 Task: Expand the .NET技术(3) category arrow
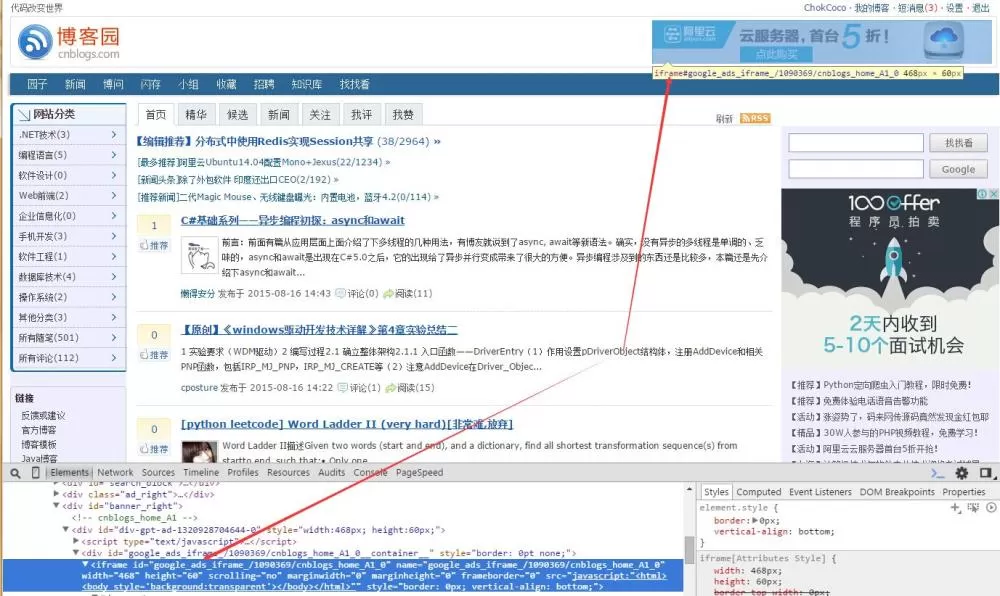point(114,134)
